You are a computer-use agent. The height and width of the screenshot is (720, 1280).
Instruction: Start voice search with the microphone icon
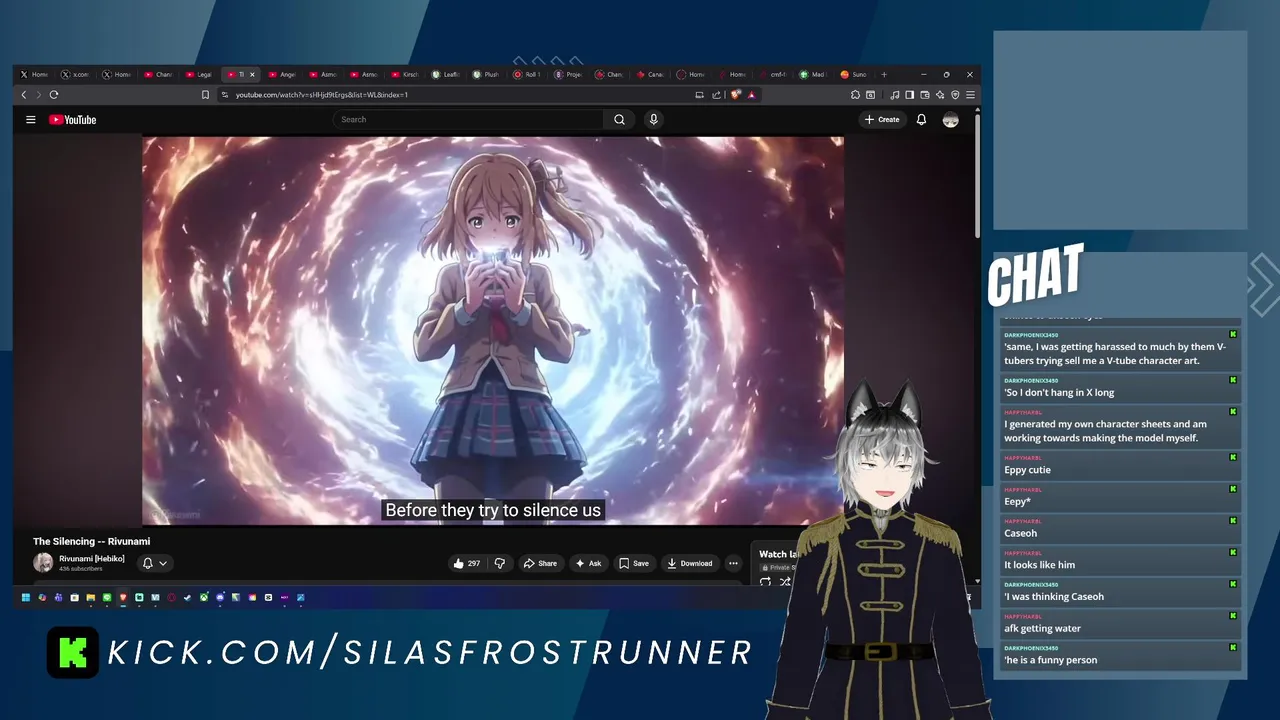pyautogui.click(x=653, y=119)
